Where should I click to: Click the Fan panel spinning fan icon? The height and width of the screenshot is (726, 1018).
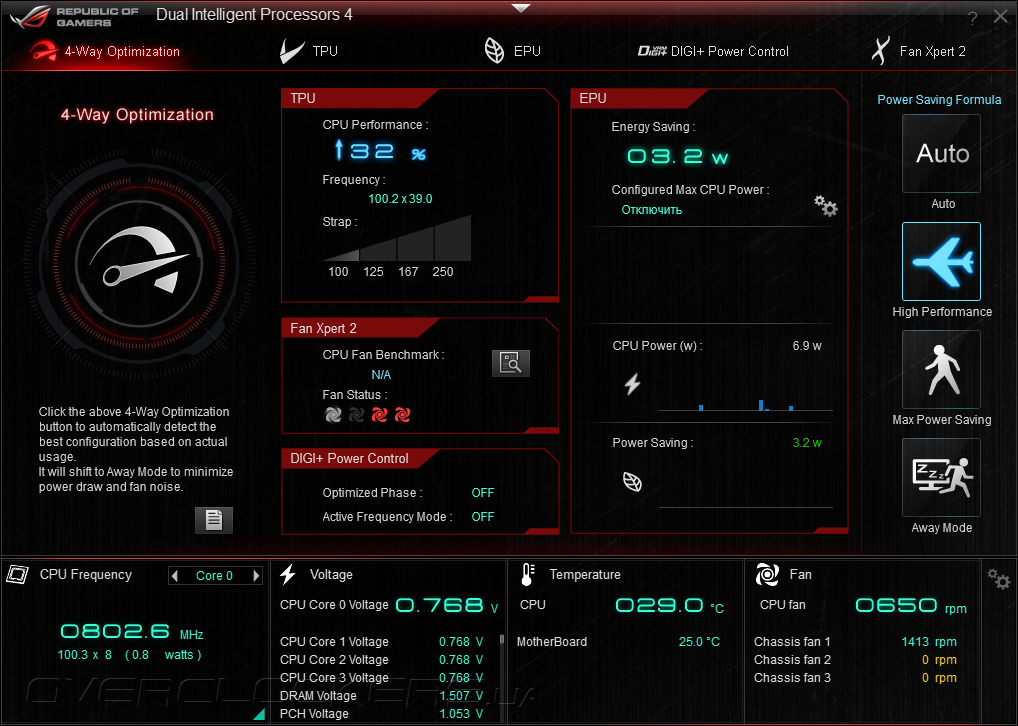point(767,574)
